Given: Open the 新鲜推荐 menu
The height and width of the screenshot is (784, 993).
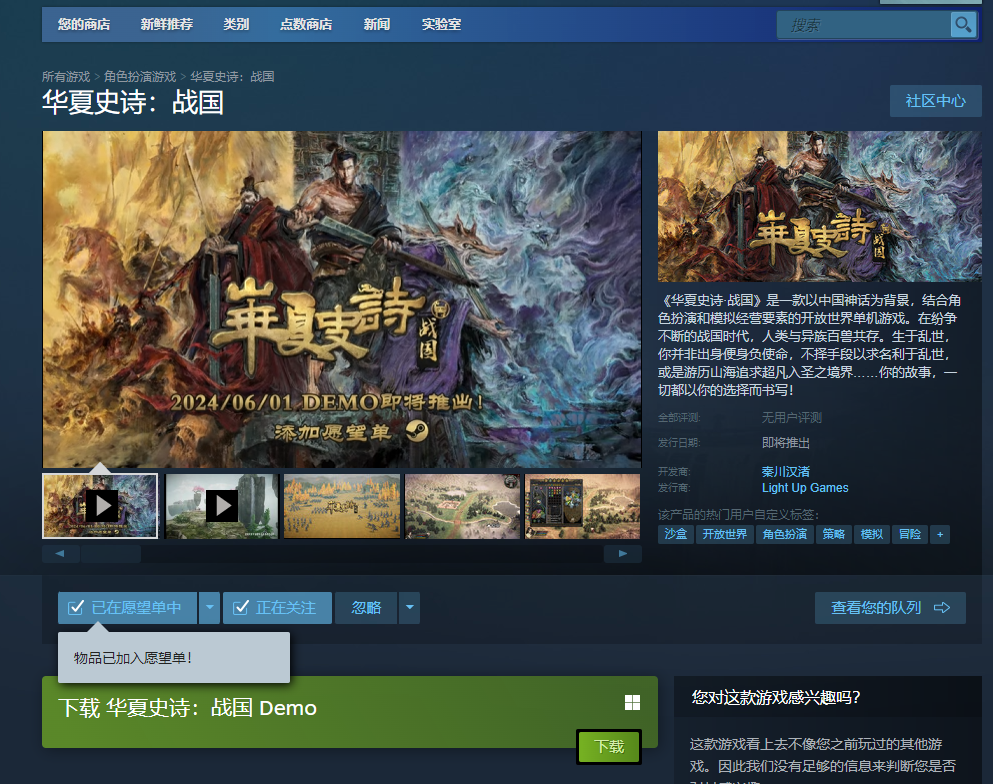Looking at the screenshot, I should 167,25.
